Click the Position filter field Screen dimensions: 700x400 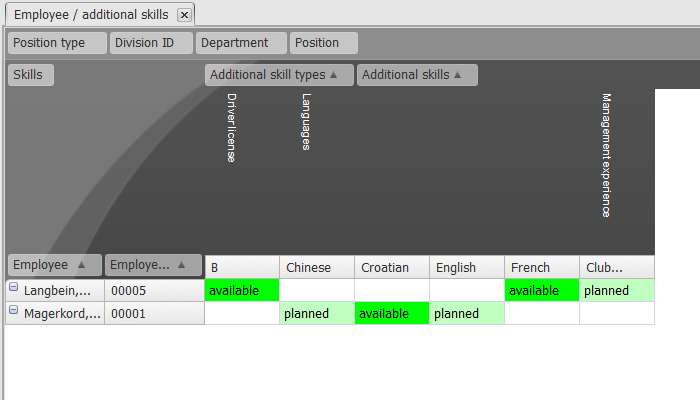[323, 43]
